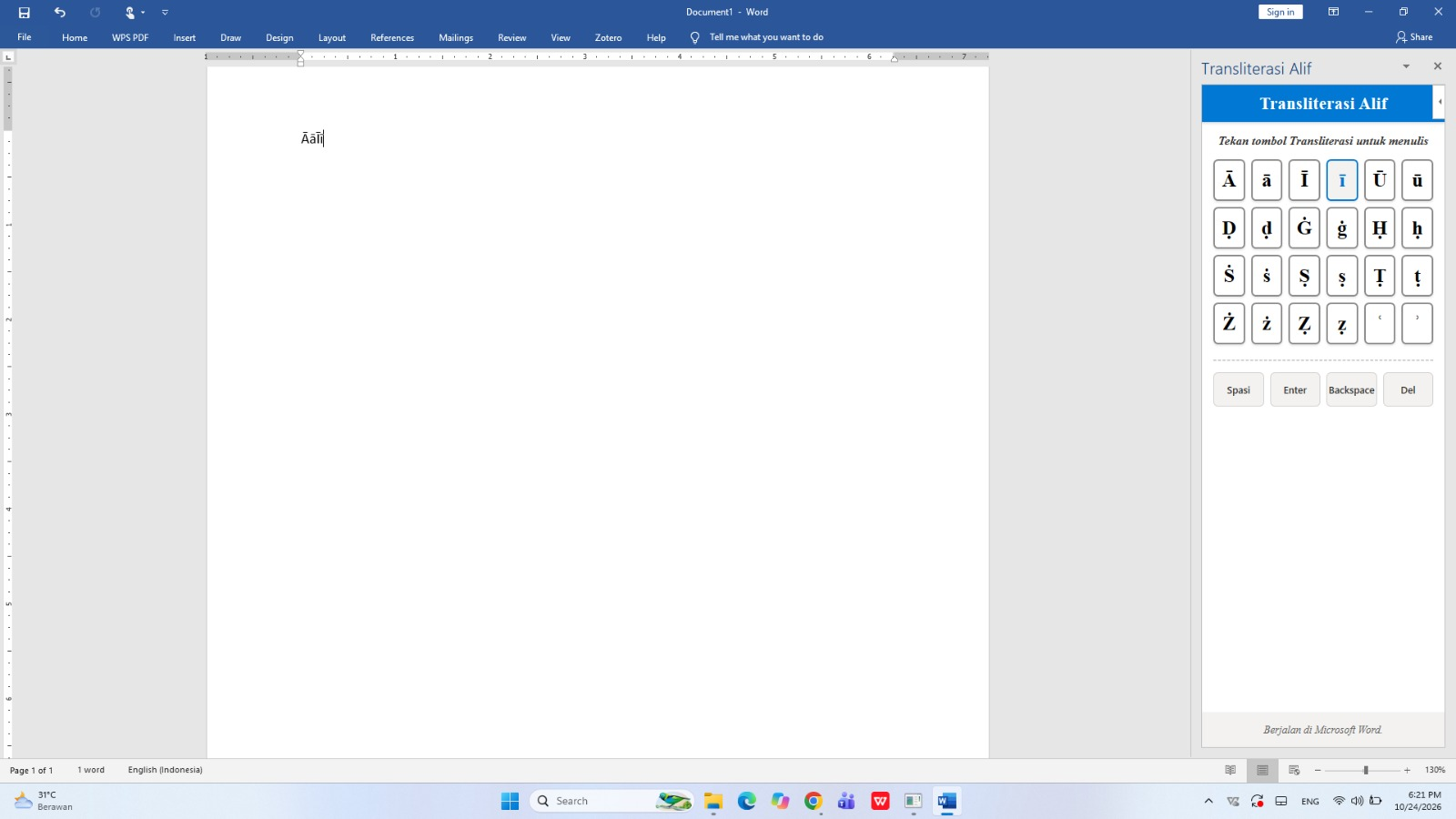Switch to Web Layout view
This screenshot has width=1456, height=819.
[x=1294, y=771]
